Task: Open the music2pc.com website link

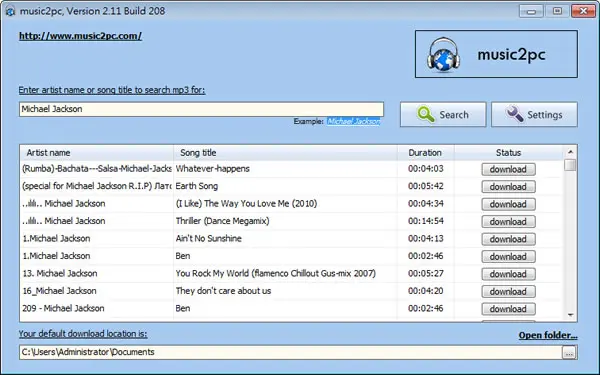Action: pyautogui.click(x=80, y=36)
